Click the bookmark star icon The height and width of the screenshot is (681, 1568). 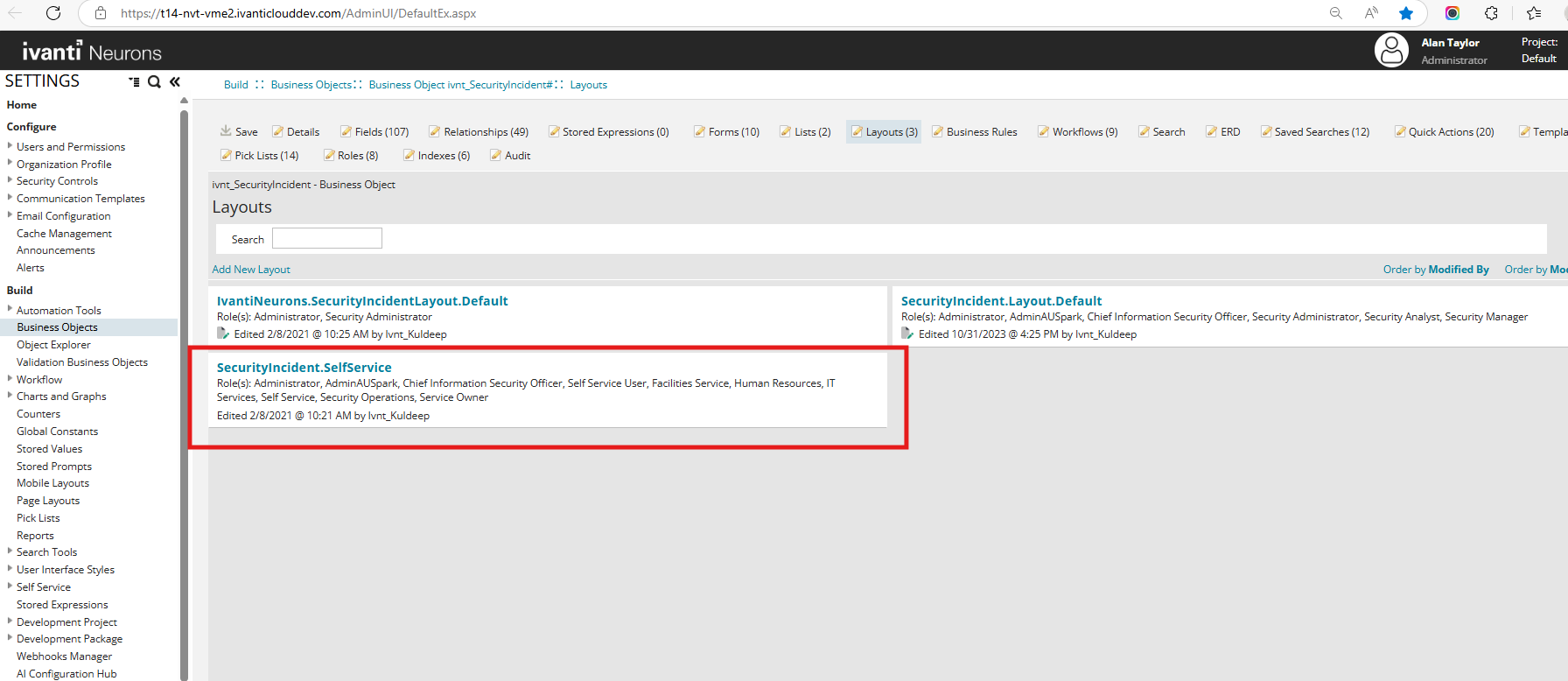click(1406, 13)
